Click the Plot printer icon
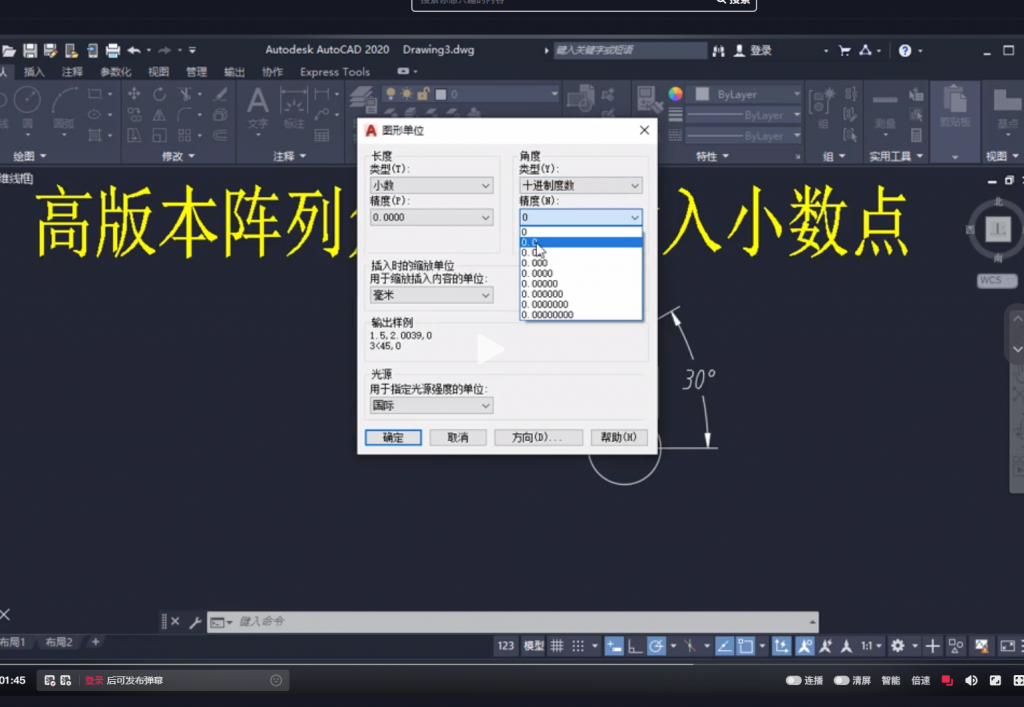This screenshot has height=707, width=1024. click(112, 50)
